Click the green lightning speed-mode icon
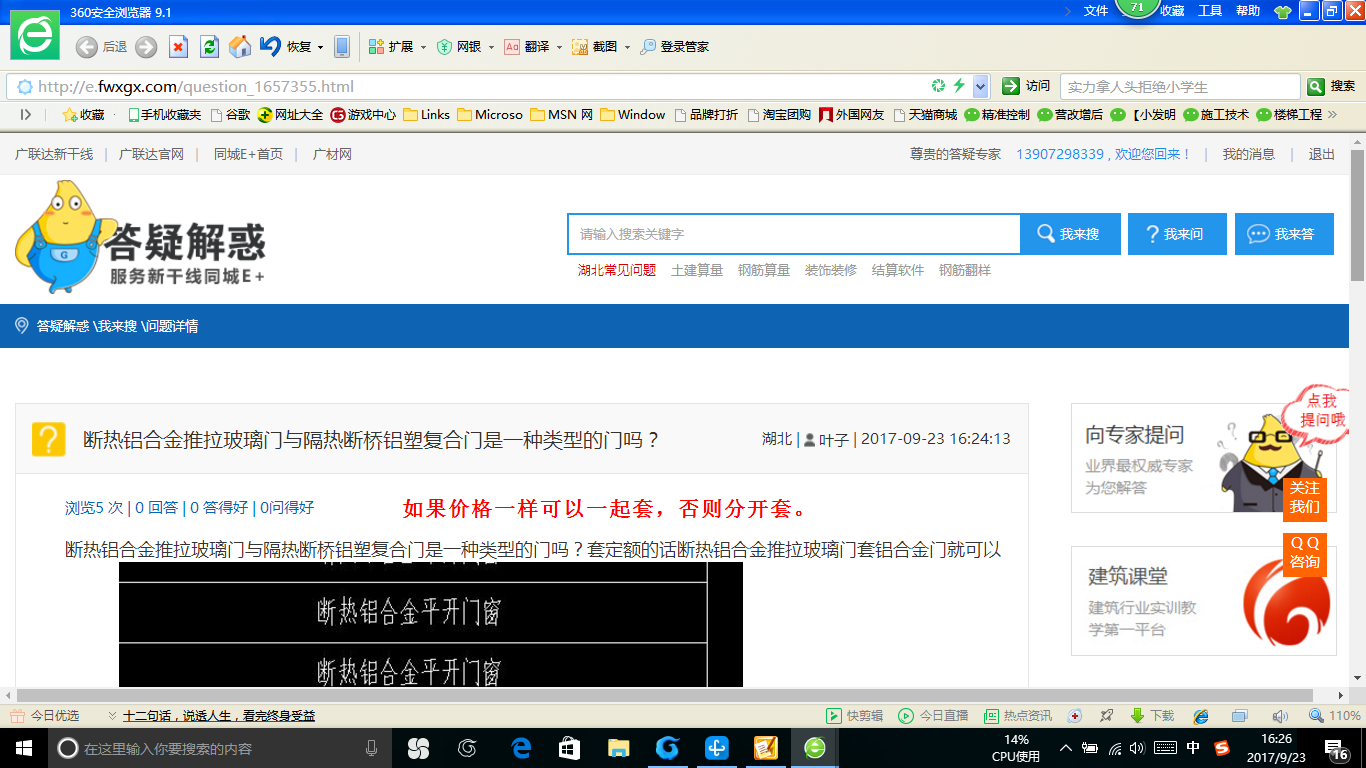The width and height of the screenshot is (1366, 768). coord(959,86)
